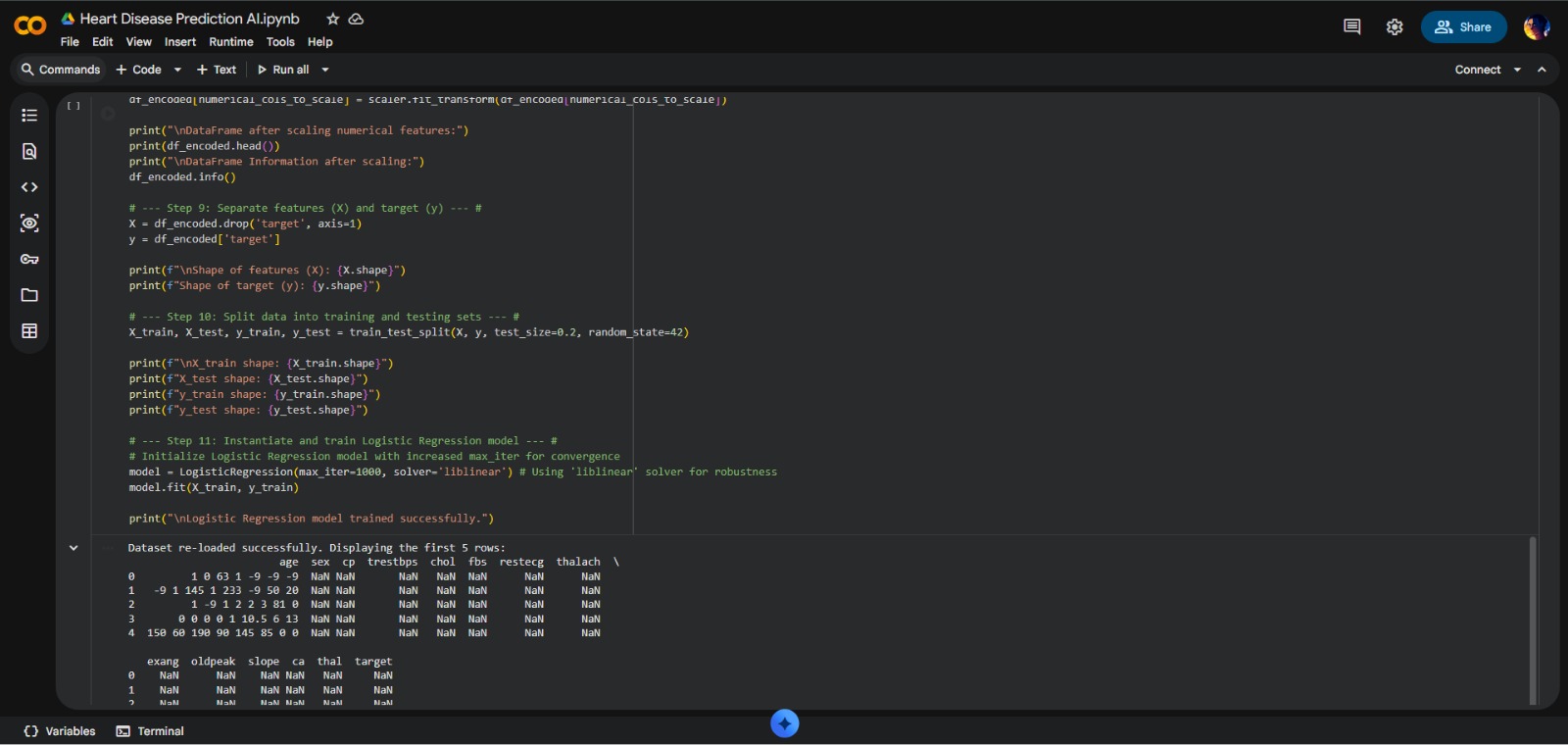
Task: Click the Share button
Action: point(1463,27)
